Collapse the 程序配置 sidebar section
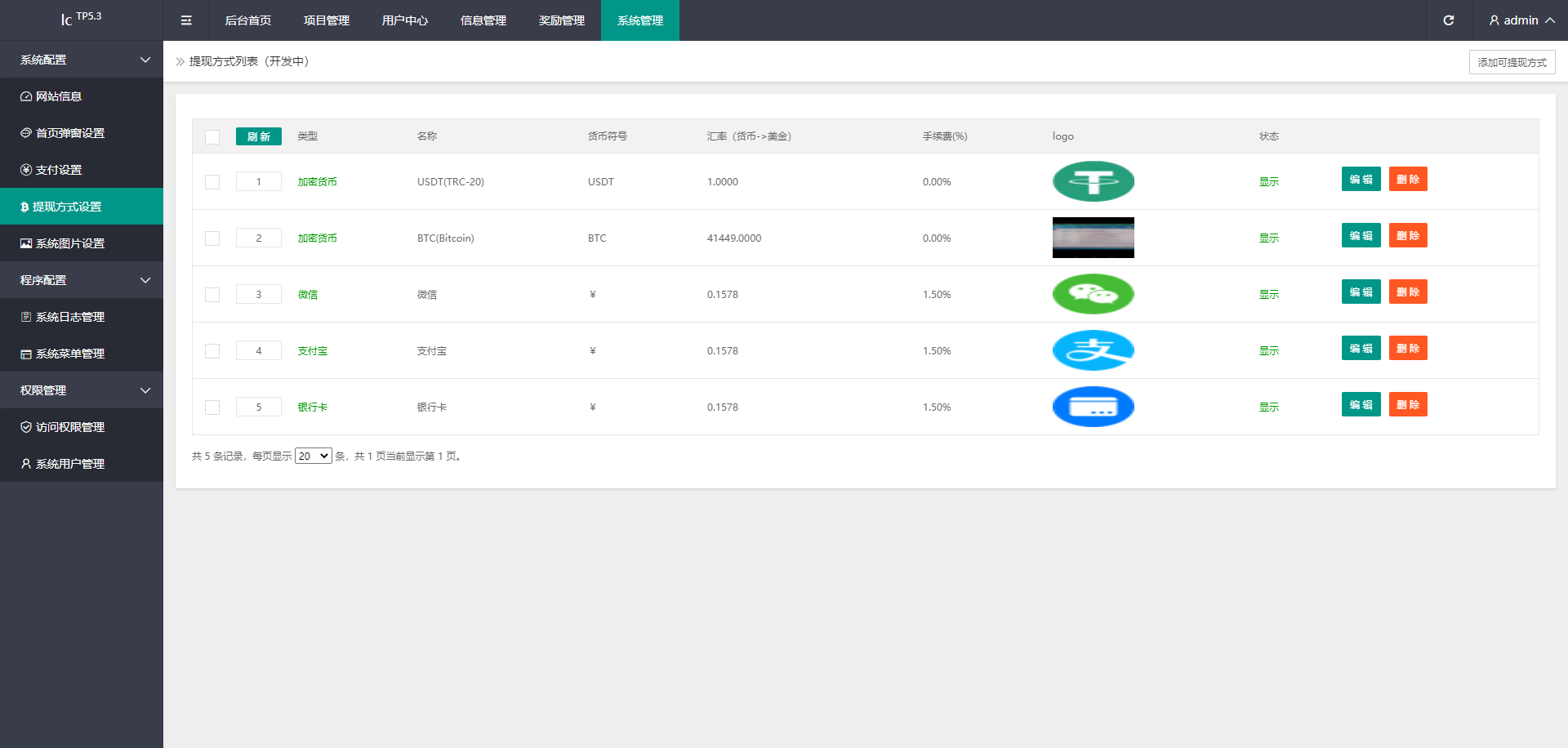The image size is (1568, 748). 82,280
